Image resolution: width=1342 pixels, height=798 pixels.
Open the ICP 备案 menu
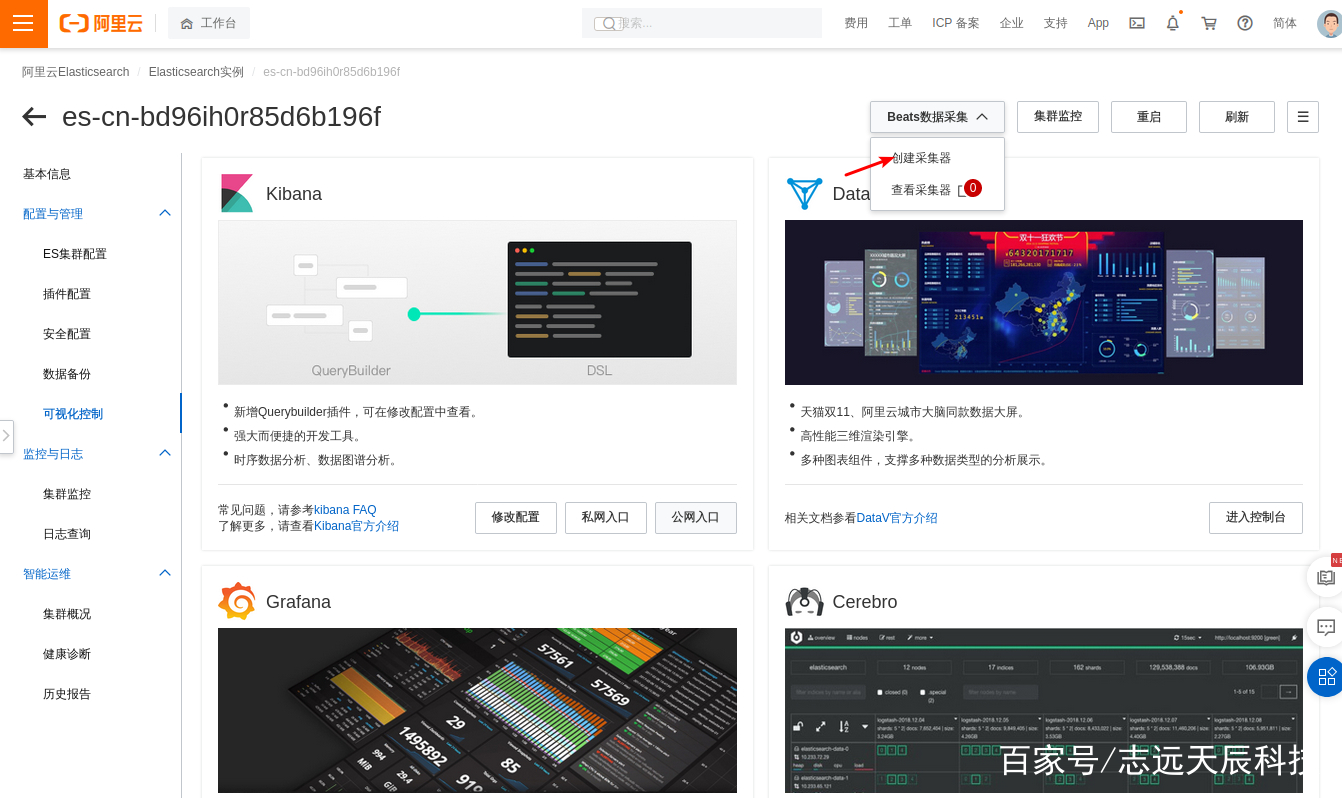pos(956,23)
